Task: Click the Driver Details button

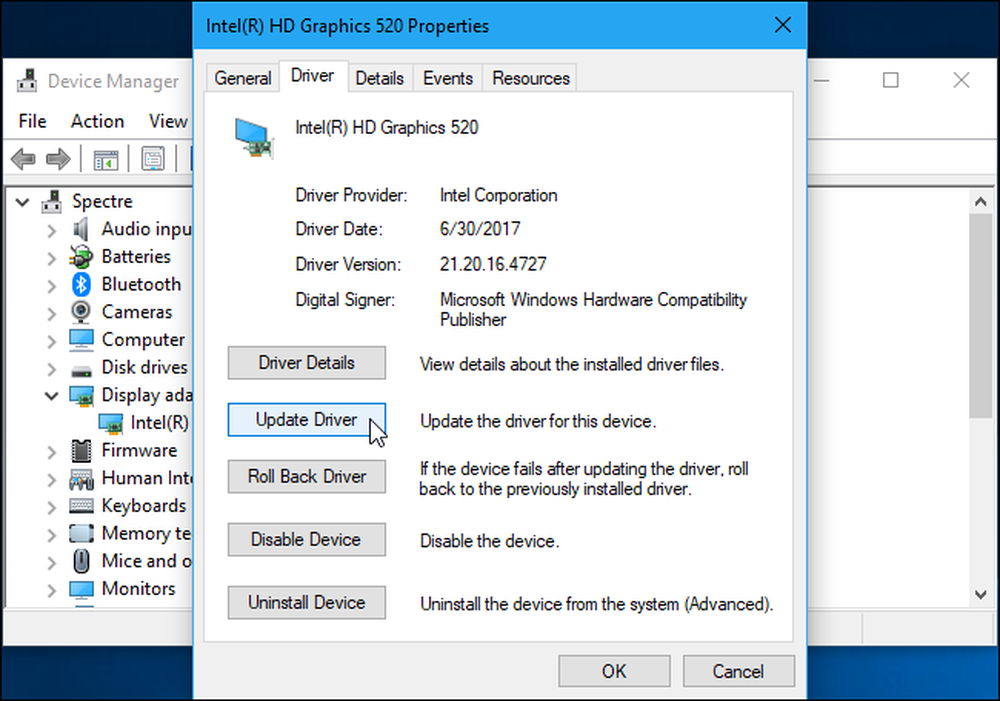Action: (x=307, y=363)
